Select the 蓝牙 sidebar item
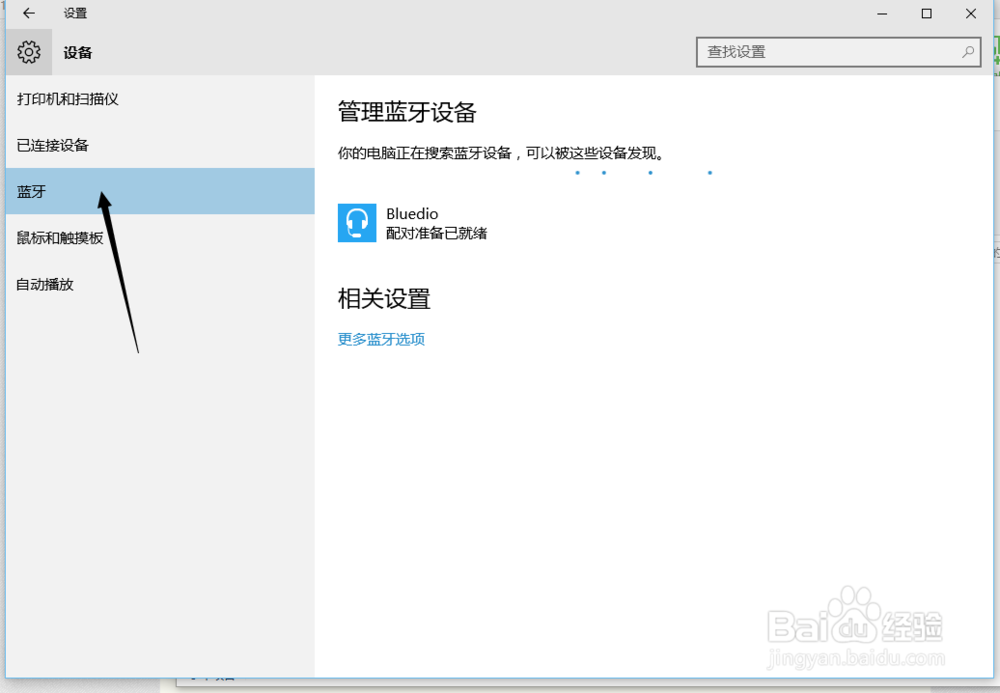This screenshot has height=693, width=1000. click(x=30, y=191)
